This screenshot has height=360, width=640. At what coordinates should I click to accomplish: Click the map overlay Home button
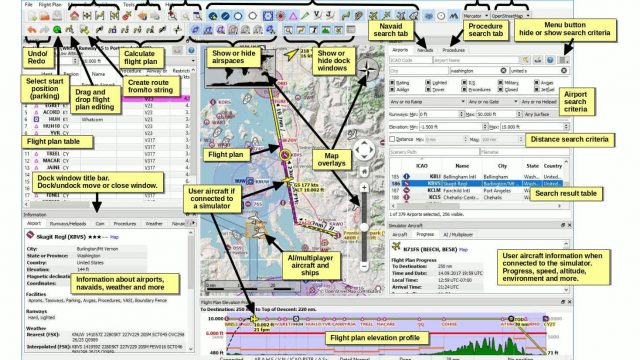[364, 172]
